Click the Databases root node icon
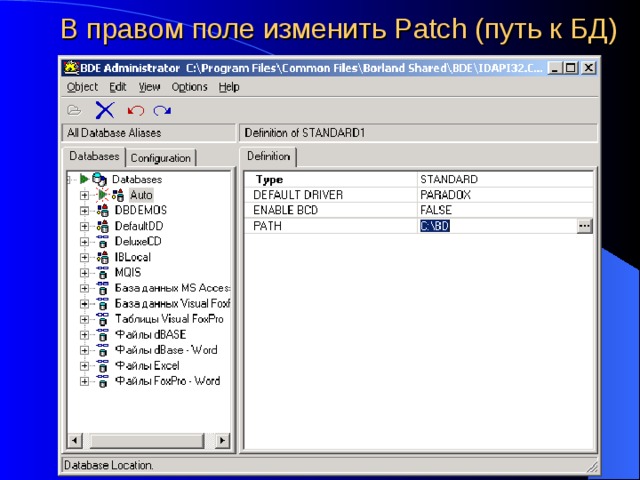 tap(99, 179)
